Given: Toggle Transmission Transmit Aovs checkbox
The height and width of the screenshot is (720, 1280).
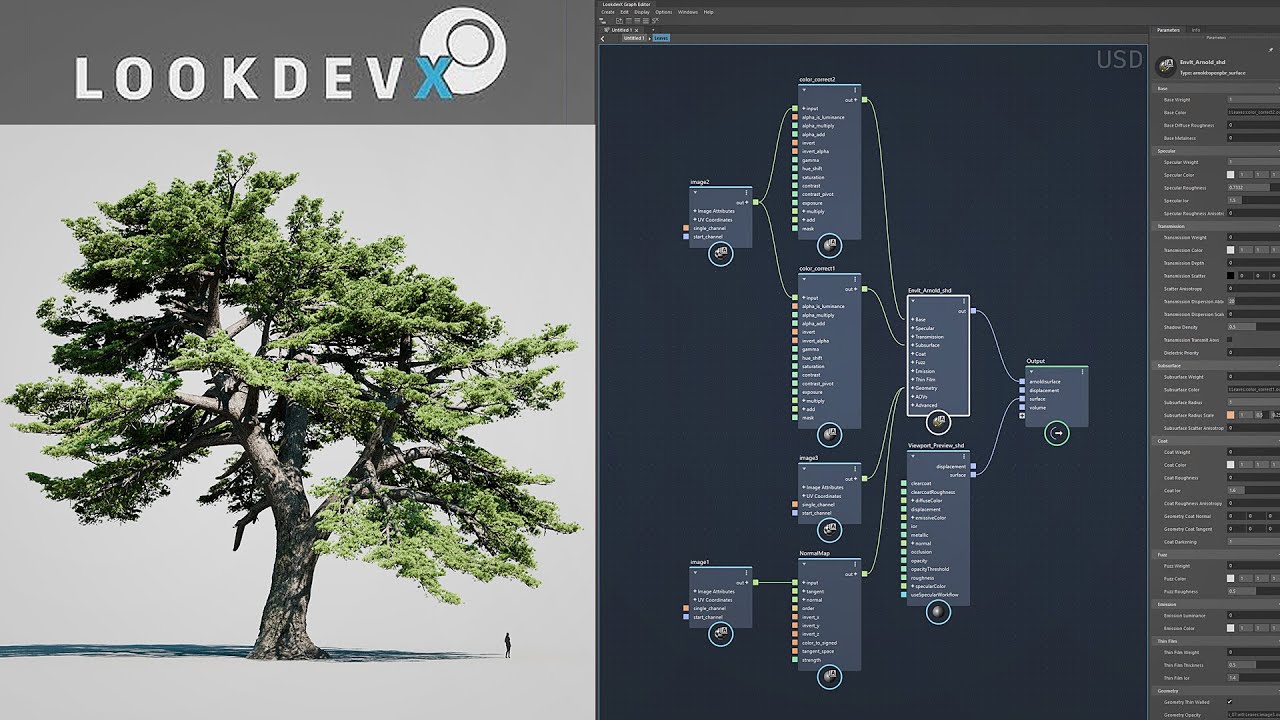Looking at the screenshot, I should pos(1231,340).
